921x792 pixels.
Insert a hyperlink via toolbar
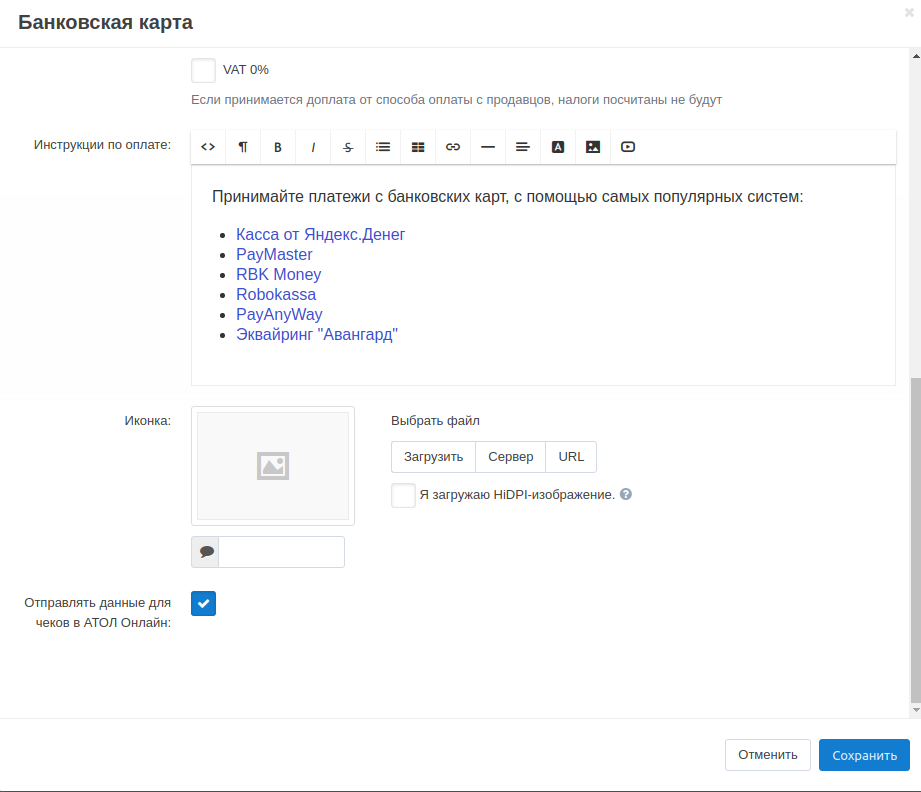[453, 147]
